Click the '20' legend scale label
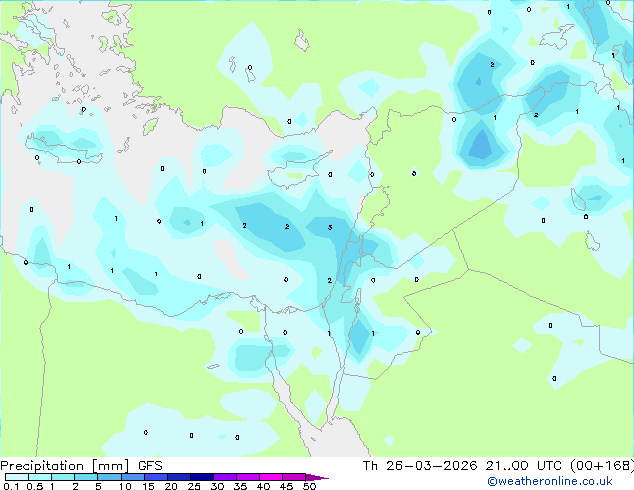Viewport: 634px width, 490px height. (171, 486)
